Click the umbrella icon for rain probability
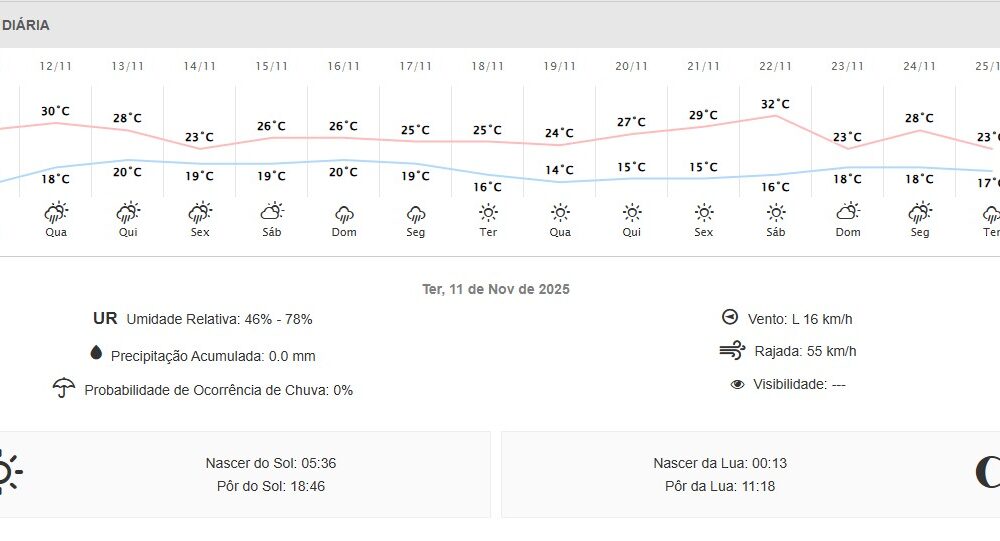 point(65,388)
